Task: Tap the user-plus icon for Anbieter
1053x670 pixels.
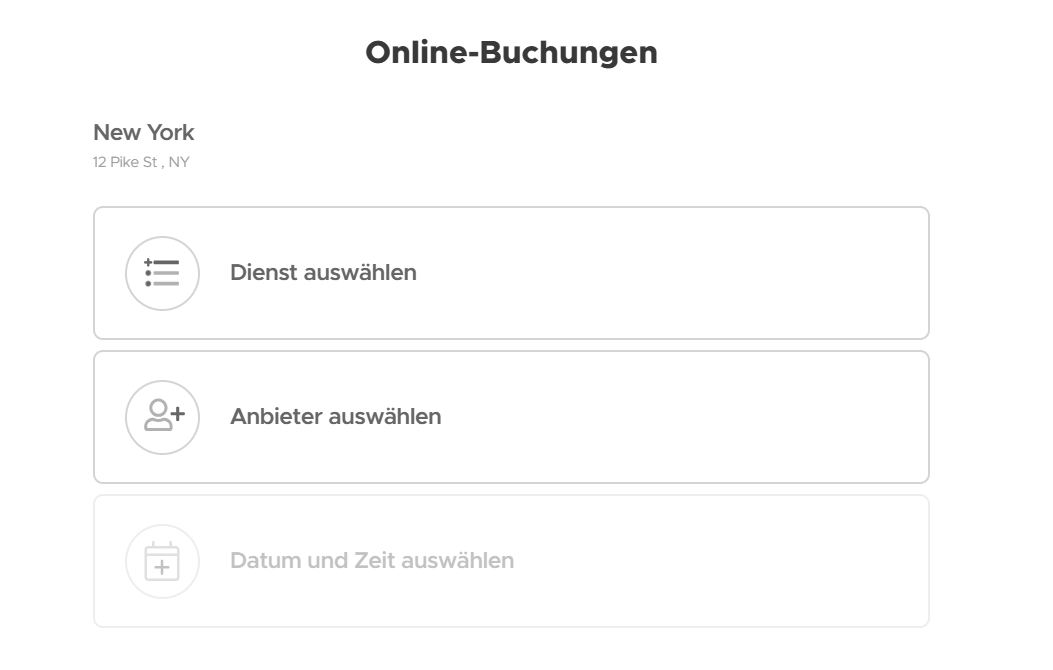Action: coord(164,416)
